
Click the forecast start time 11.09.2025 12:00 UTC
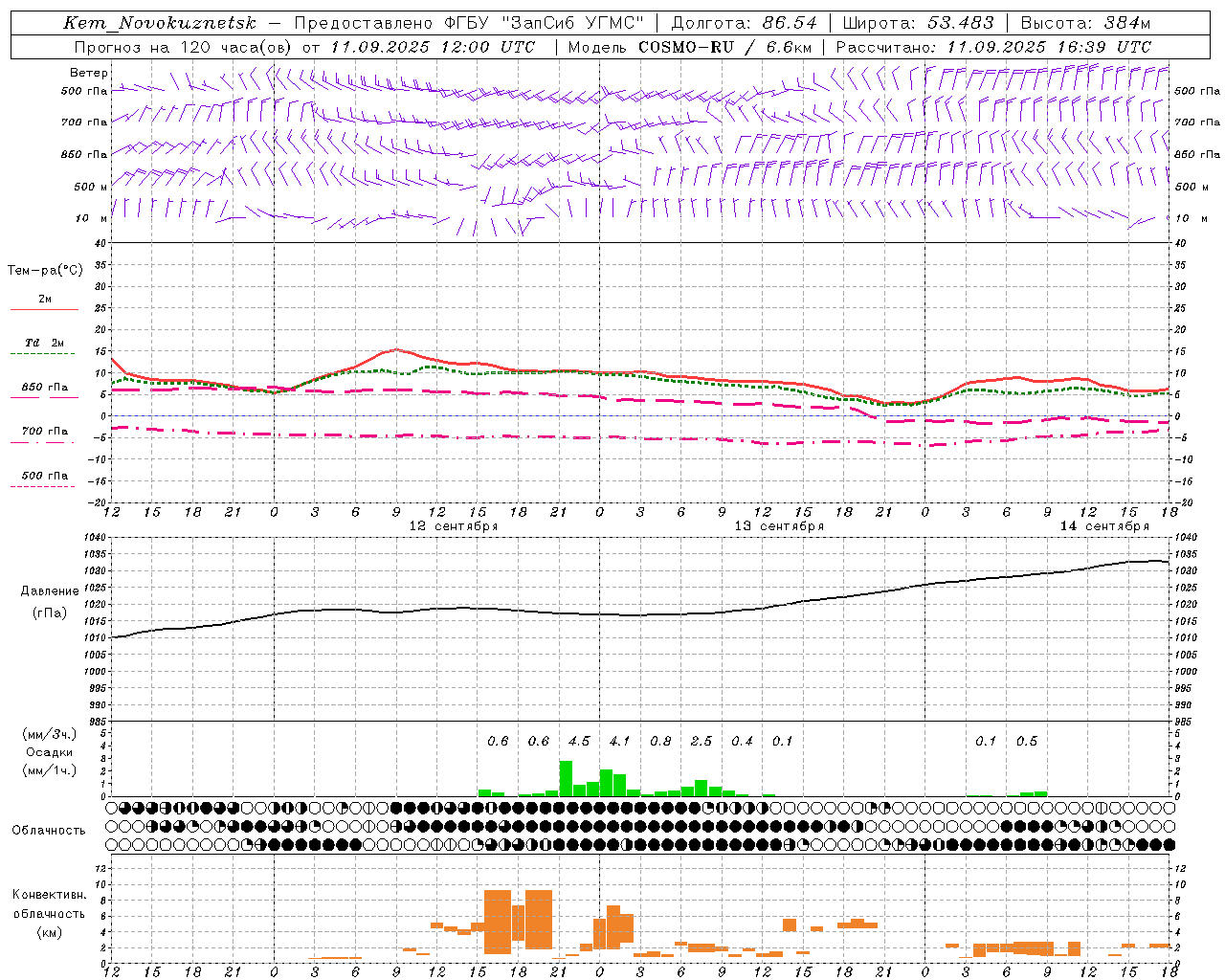[434, 47]
